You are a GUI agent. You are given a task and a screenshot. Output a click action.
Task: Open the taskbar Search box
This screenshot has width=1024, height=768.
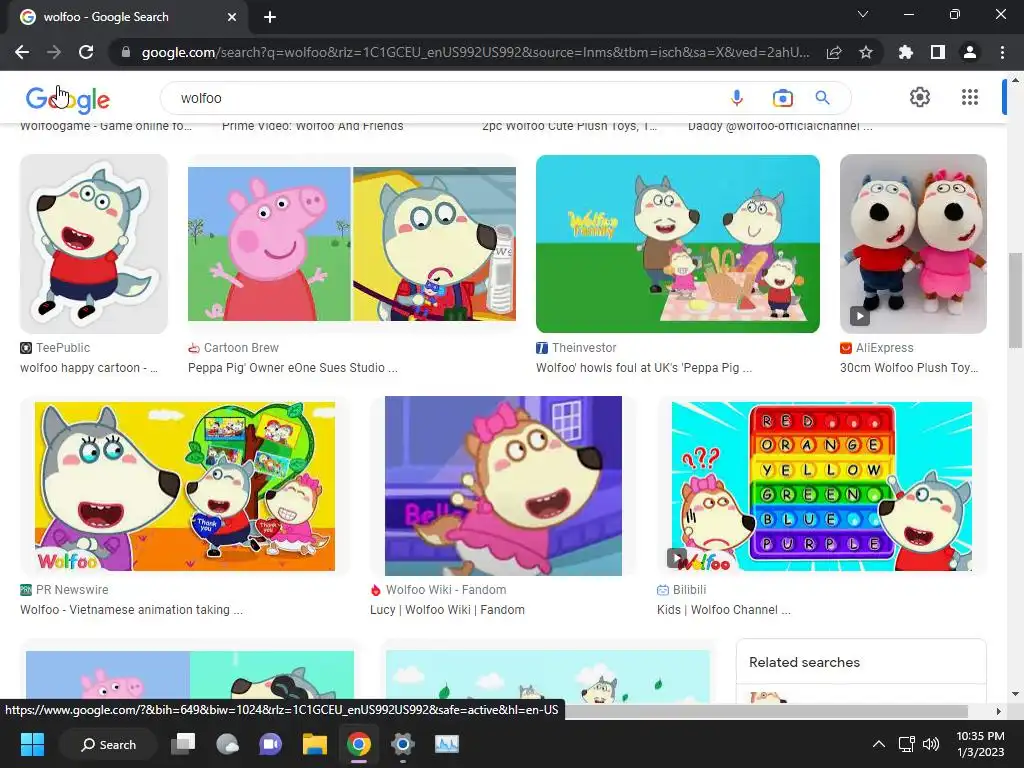coord(108,744)
